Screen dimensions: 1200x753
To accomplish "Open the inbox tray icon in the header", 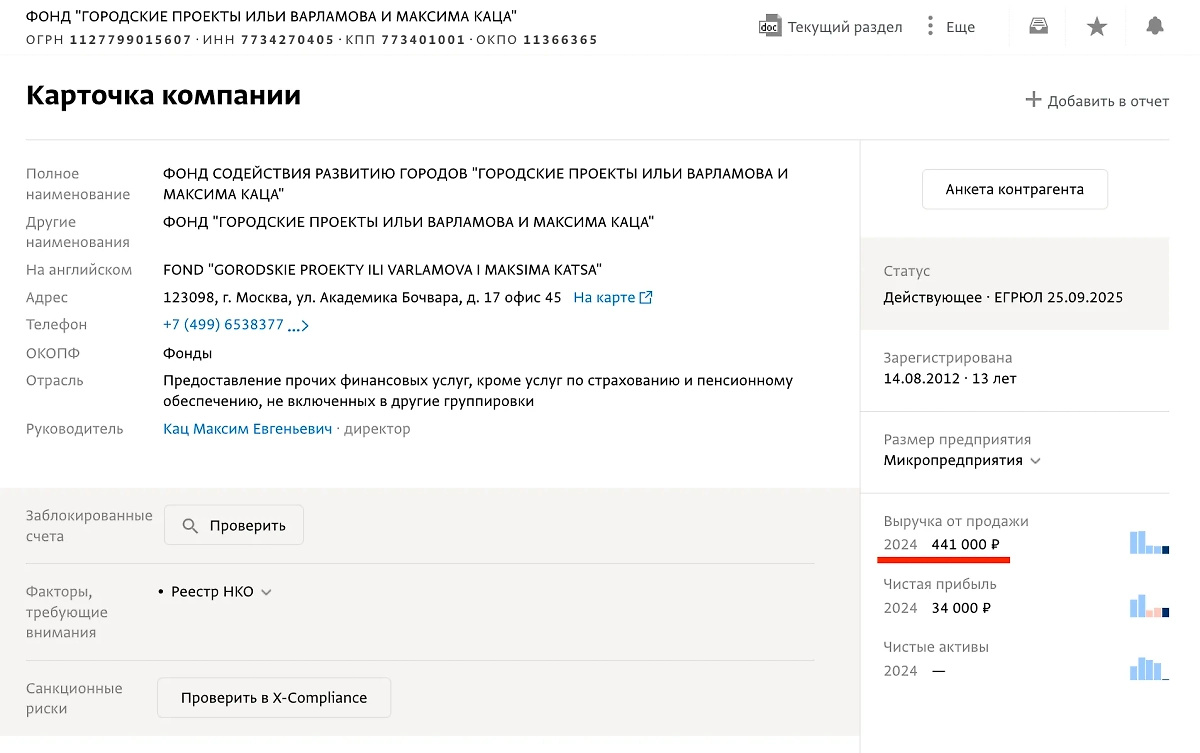I will (x=1037, y=27).
